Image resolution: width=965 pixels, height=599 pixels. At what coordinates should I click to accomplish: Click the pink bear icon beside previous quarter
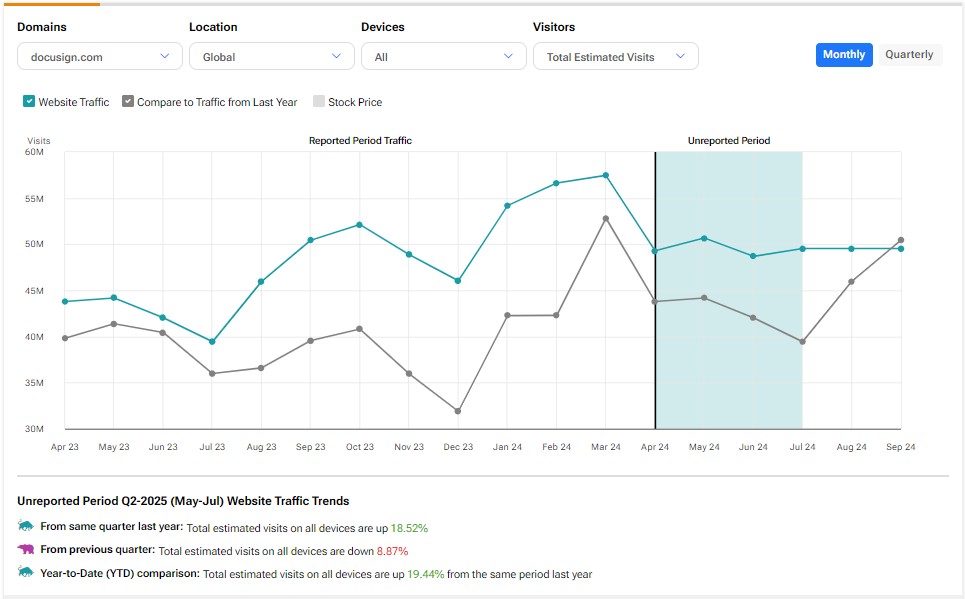pyautogui.click(x=26, y=549)
